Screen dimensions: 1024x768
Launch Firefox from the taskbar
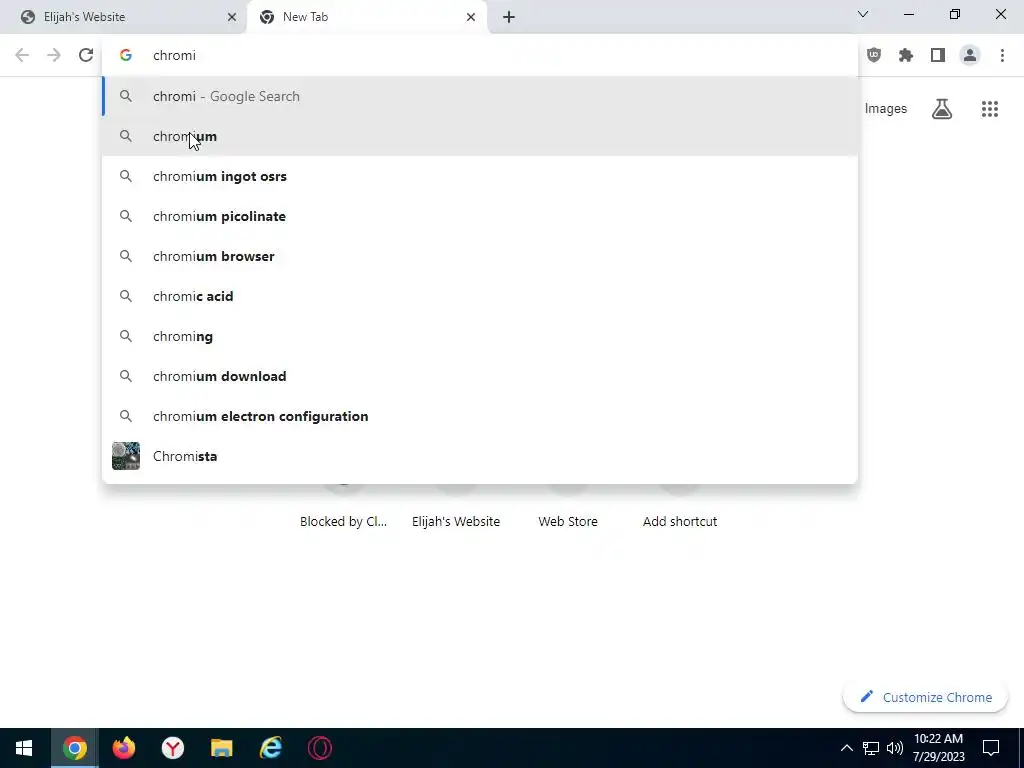tap(123, 748)
